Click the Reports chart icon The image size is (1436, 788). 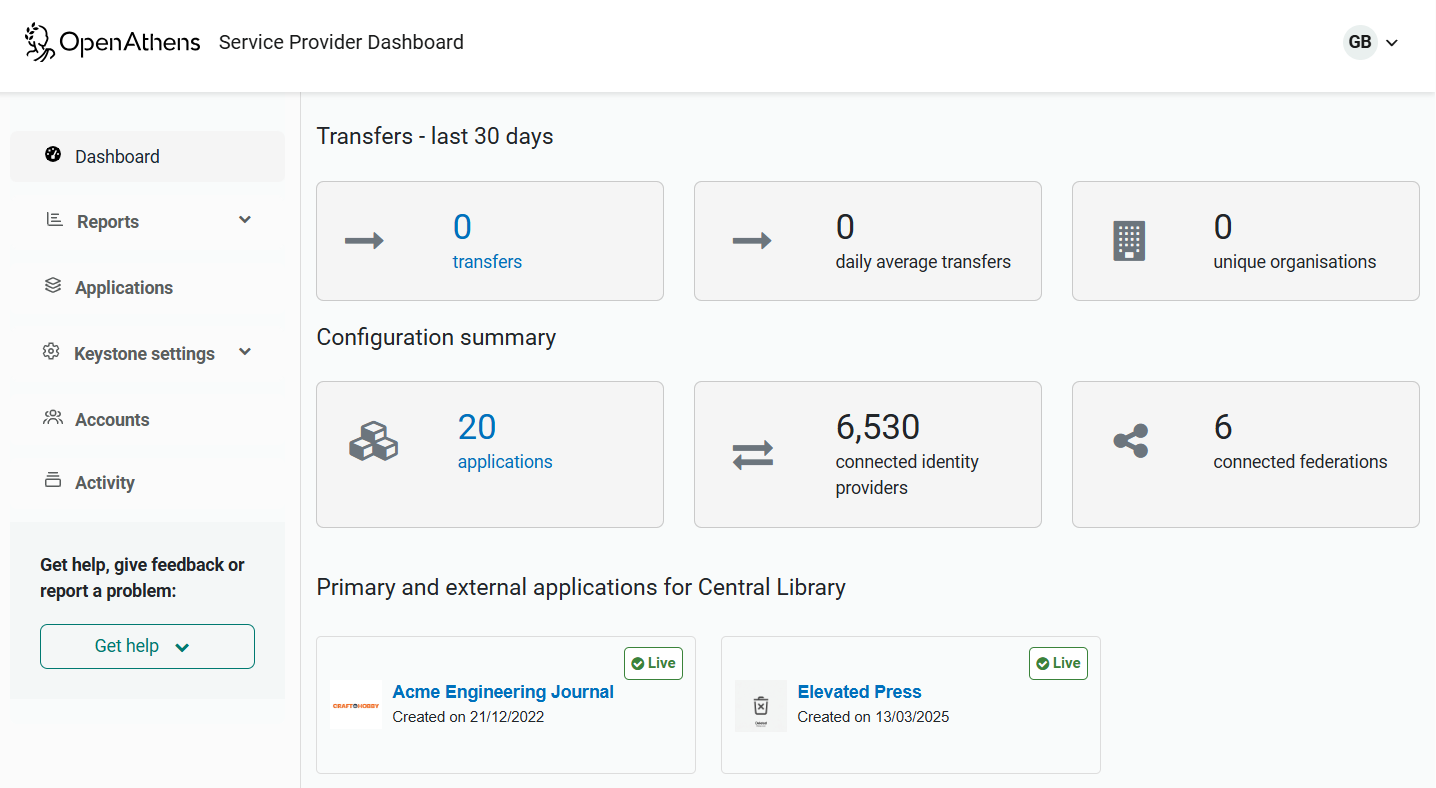point(52,221)
